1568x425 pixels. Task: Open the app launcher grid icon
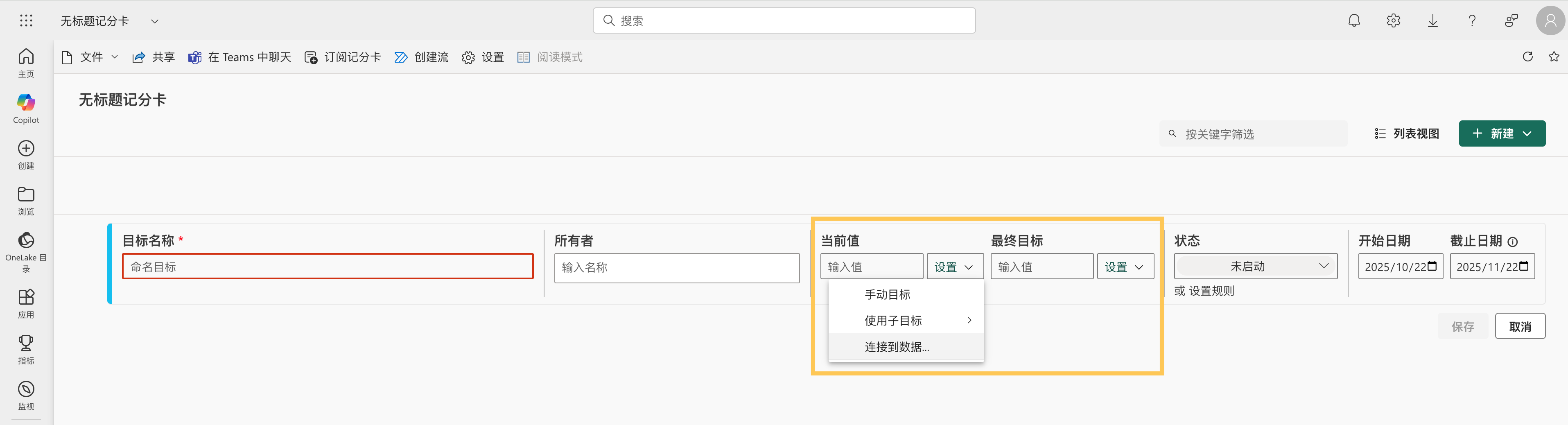(25, 21)
